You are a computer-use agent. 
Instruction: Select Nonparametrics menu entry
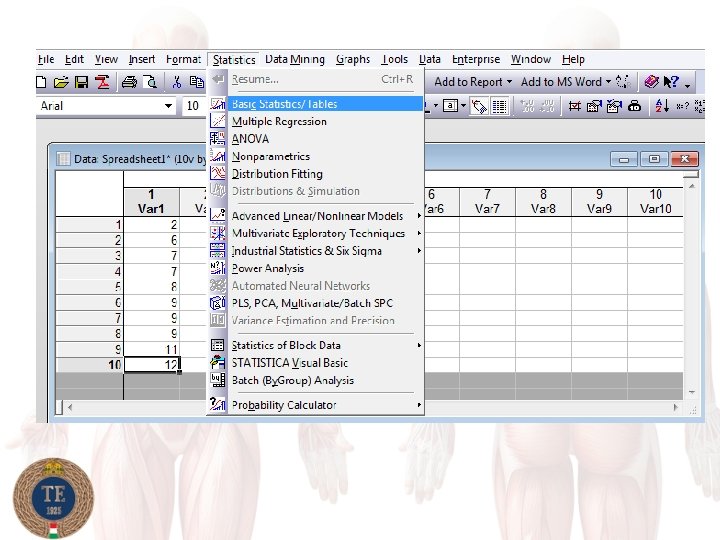315,156
